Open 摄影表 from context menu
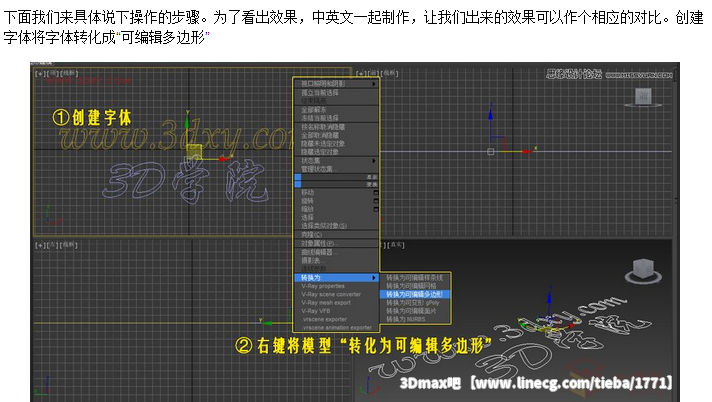Viewport: 712px width, 402px height. (x=336, y=260)
